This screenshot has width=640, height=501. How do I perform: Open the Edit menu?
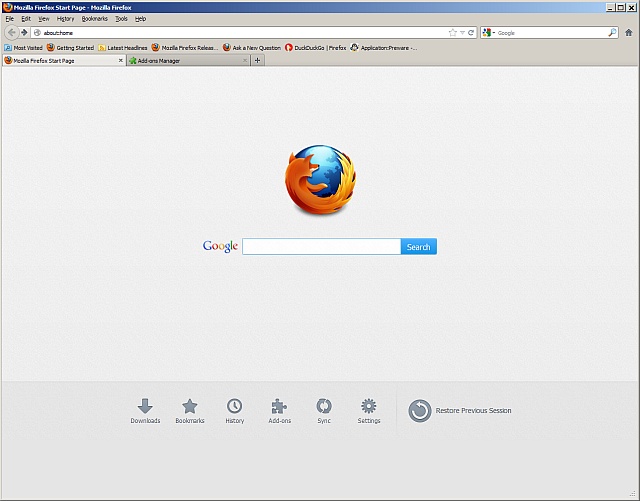26,19
